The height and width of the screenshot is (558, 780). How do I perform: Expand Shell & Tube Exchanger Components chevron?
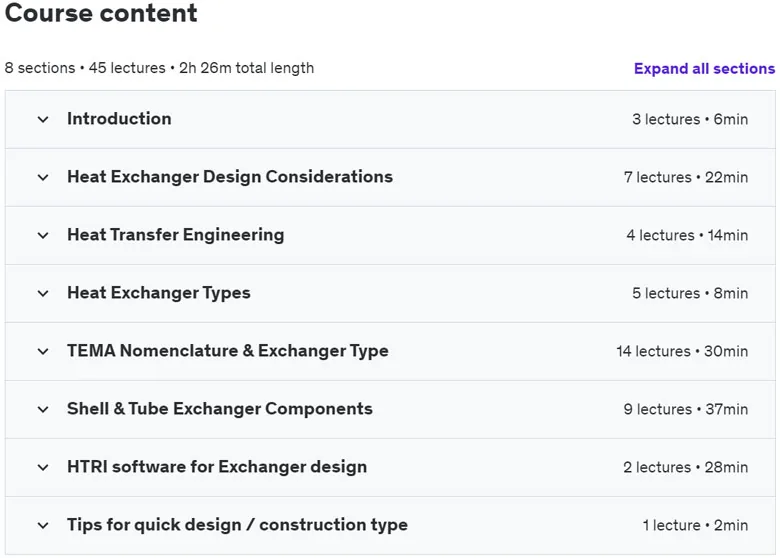tap(43, 409)
